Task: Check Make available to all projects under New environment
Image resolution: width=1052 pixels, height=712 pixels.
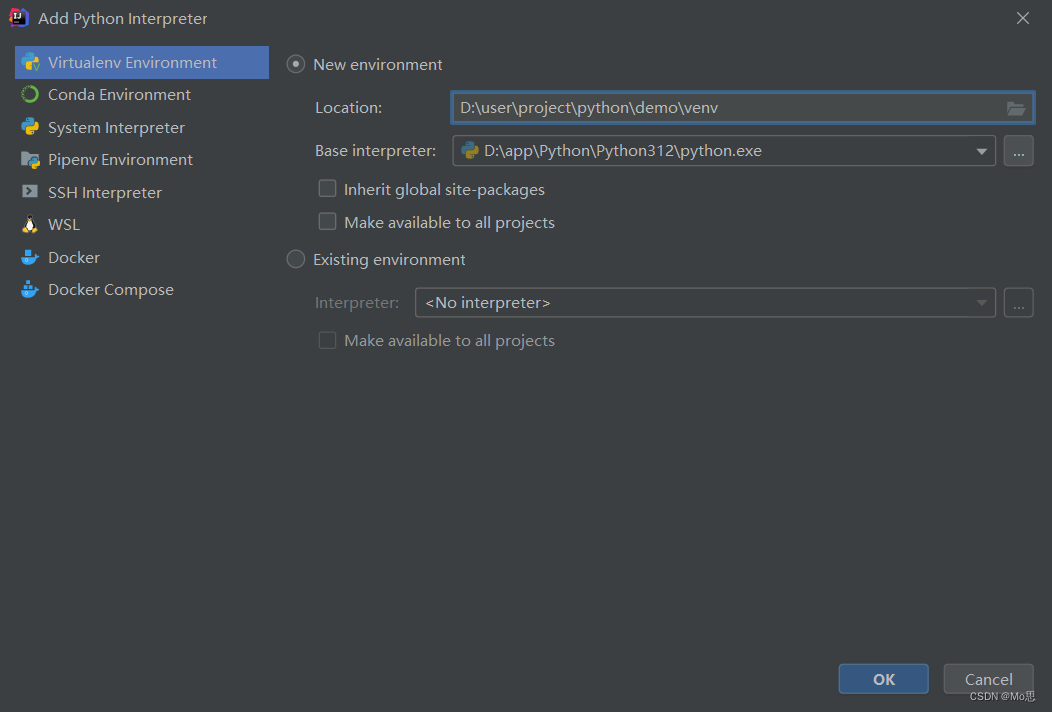Action: pyautogui.click(x=327, y=222)
